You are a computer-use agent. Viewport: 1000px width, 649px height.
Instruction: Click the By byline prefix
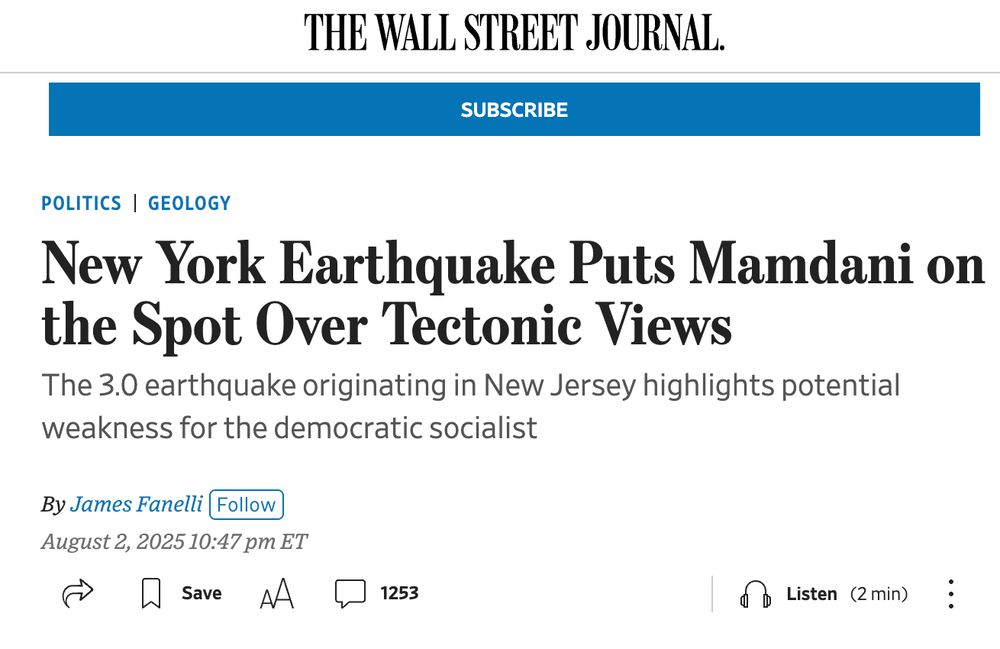click(x=54, y=504)
